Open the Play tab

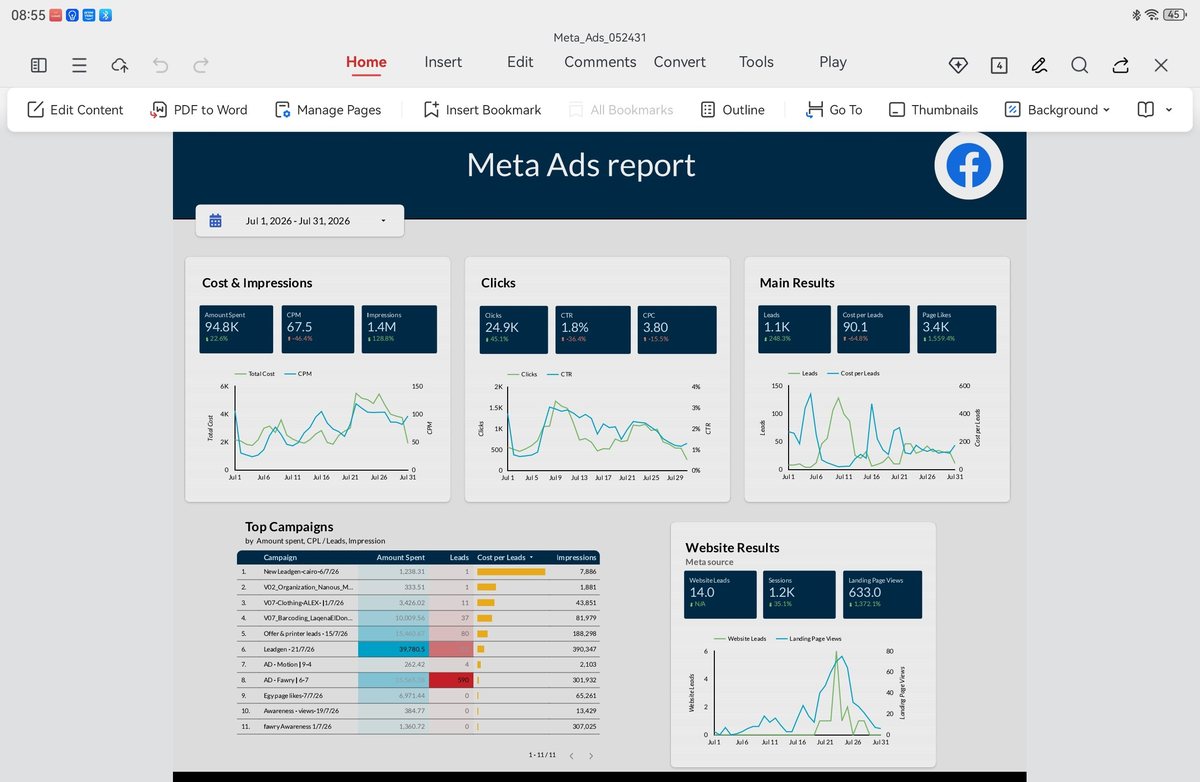pos(833,62)
